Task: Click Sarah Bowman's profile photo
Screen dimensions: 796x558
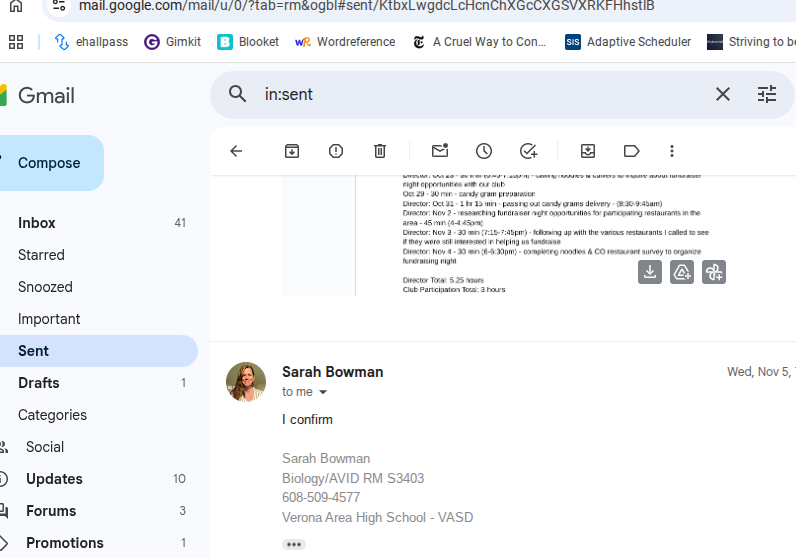Action: 246,382
